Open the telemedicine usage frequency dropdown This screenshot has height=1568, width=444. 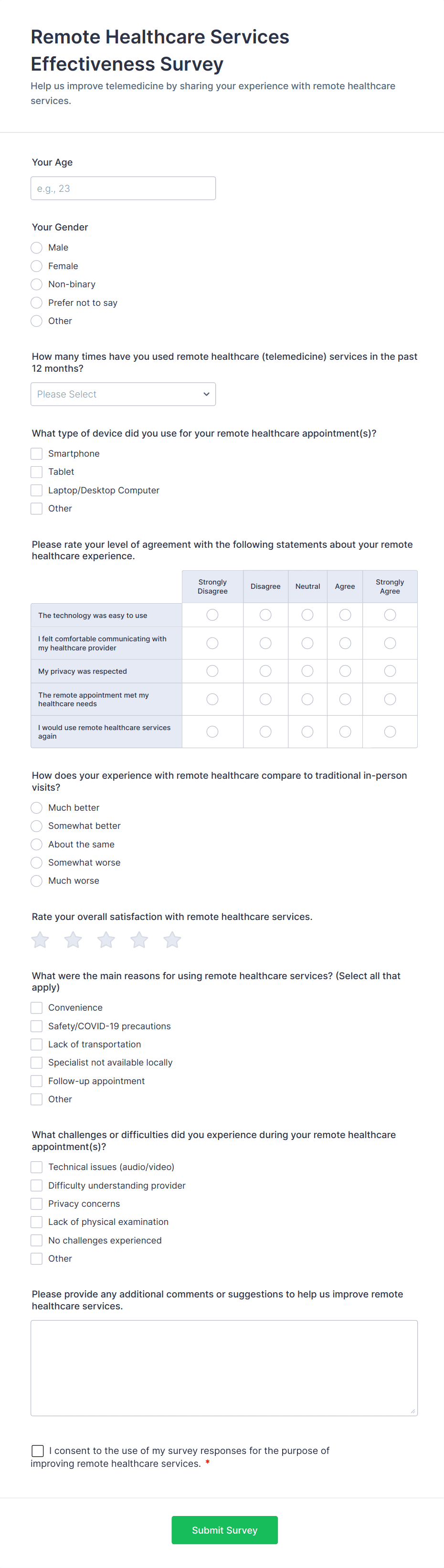[123, 394]
